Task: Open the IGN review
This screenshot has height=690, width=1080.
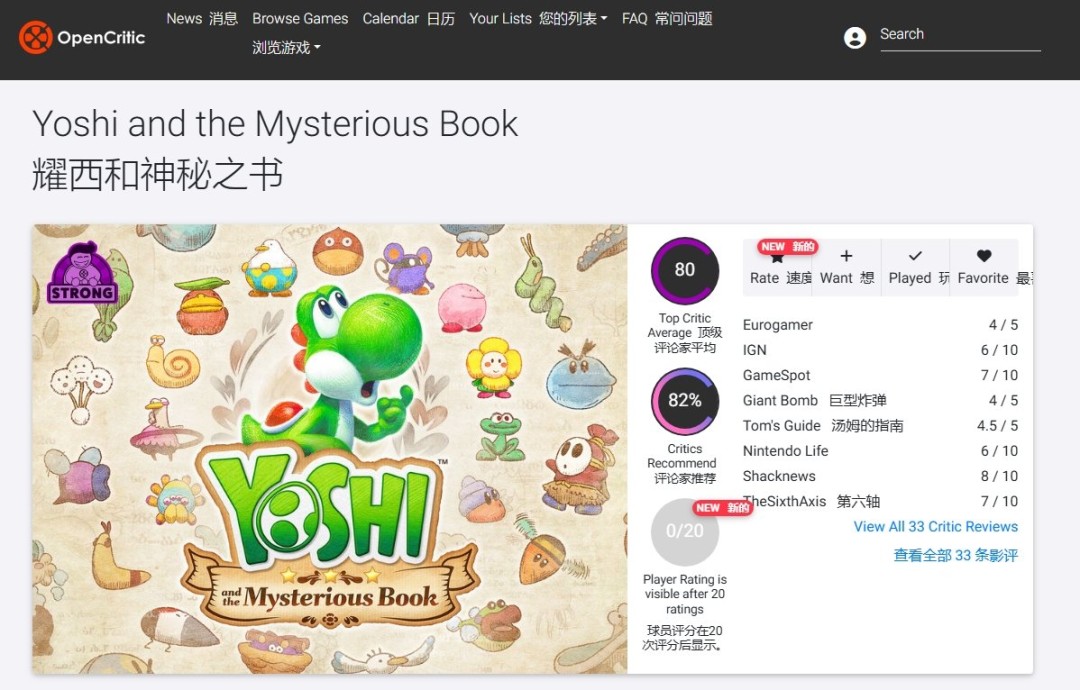Action: [x=754, y=350]
